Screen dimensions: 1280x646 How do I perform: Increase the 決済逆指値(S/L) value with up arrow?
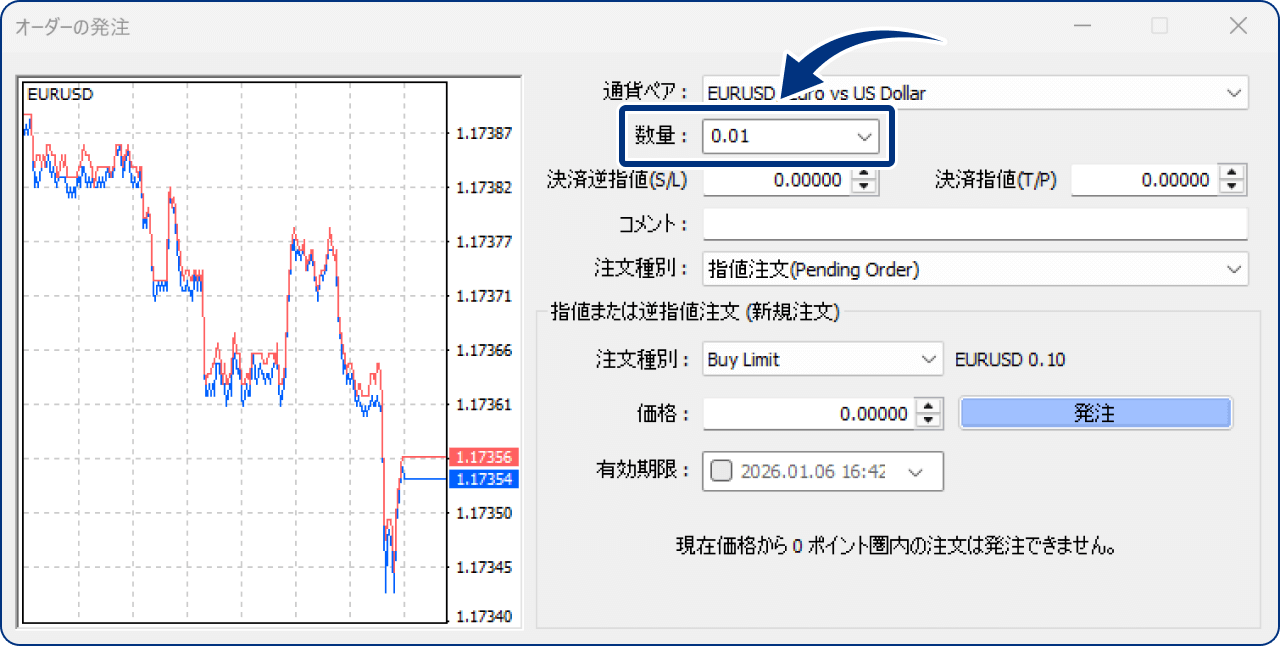[x=866, y=175]
